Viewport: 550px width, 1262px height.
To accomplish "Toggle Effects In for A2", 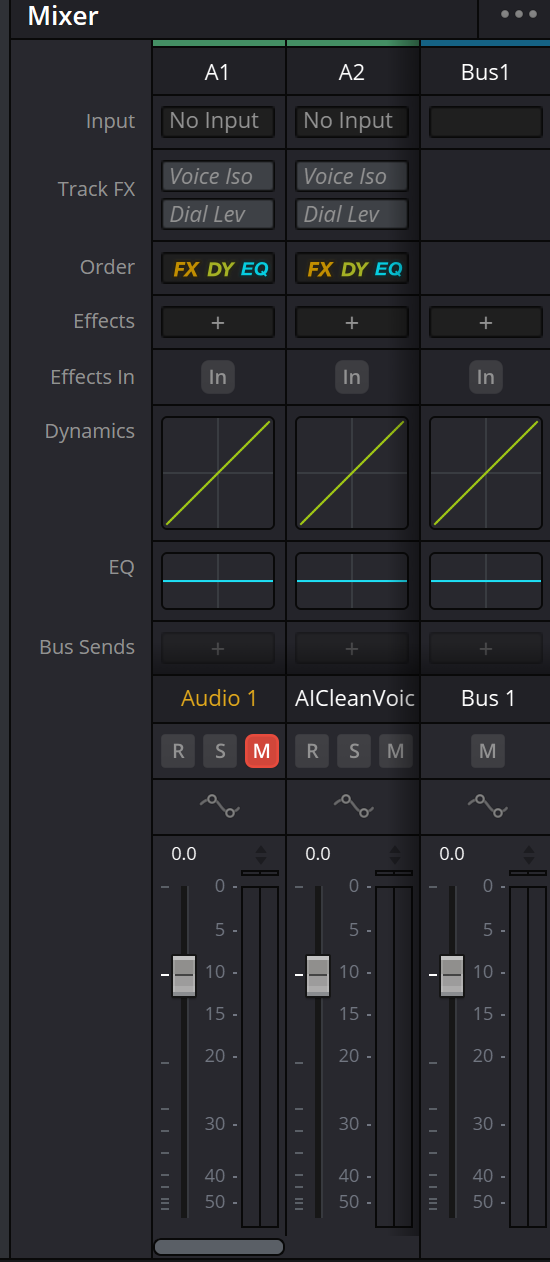I will tap(352, 377).
